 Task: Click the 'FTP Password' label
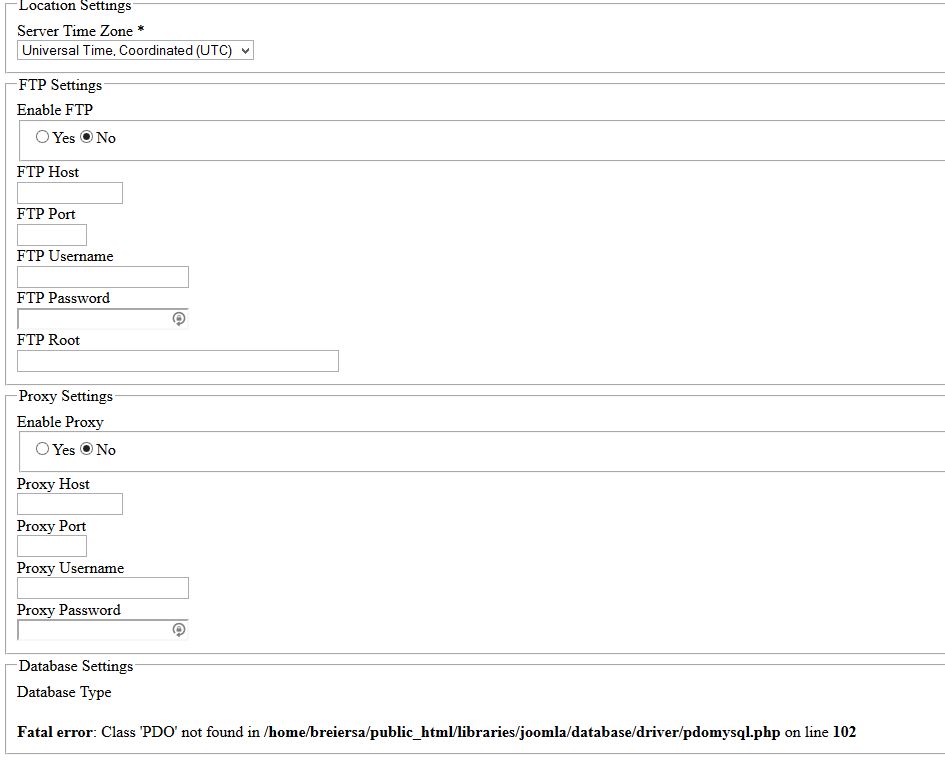[63, 298]
